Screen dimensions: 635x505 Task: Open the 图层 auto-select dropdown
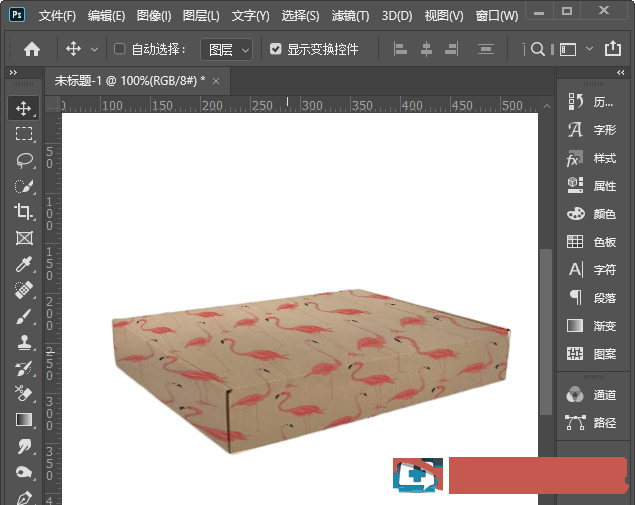tap(226, 49)
